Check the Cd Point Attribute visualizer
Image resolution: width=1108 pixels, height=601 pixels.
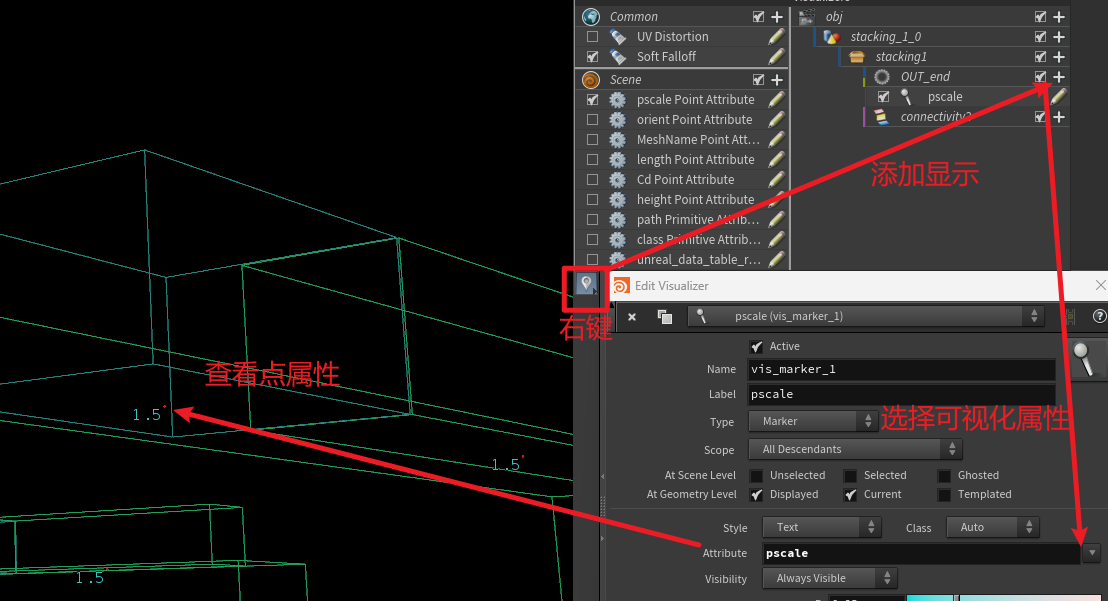pos(592,180)
